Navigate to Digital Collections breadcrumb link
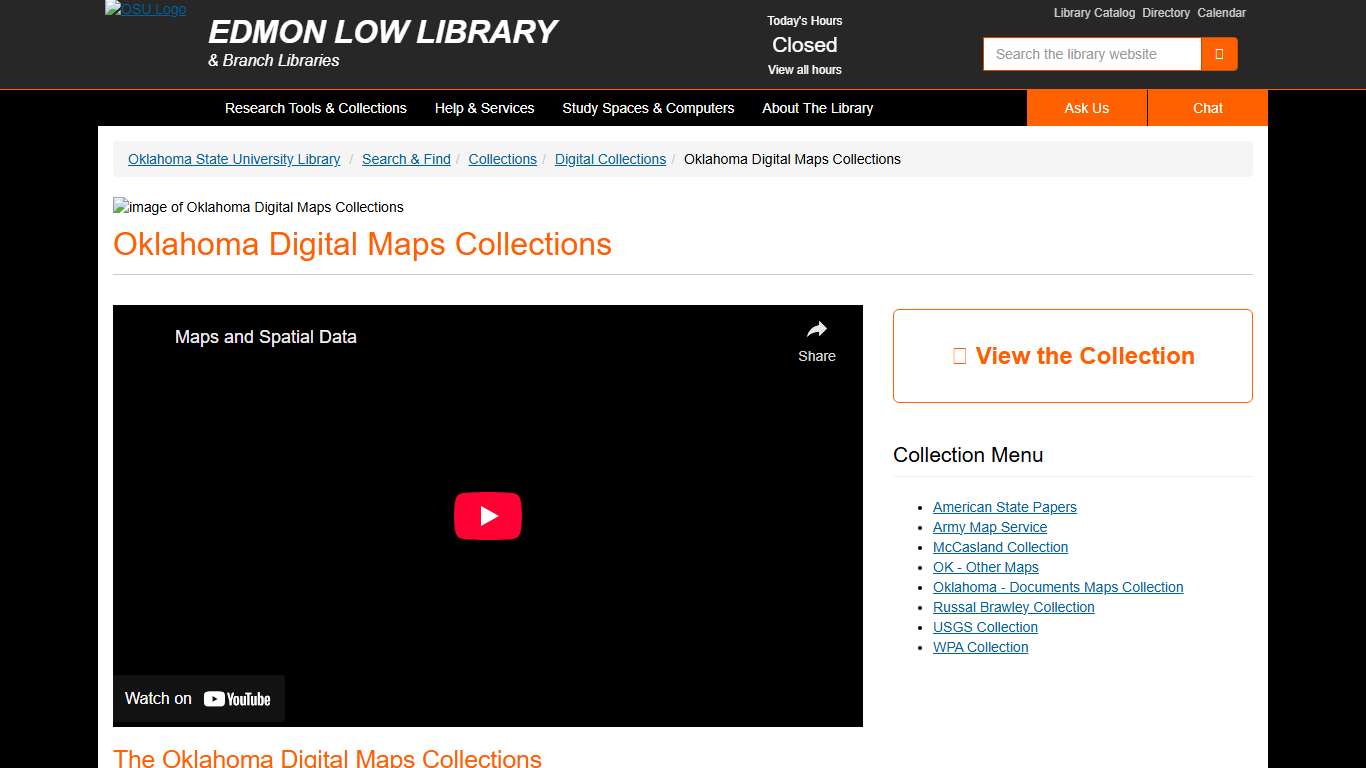 click(x=610, y=159)
